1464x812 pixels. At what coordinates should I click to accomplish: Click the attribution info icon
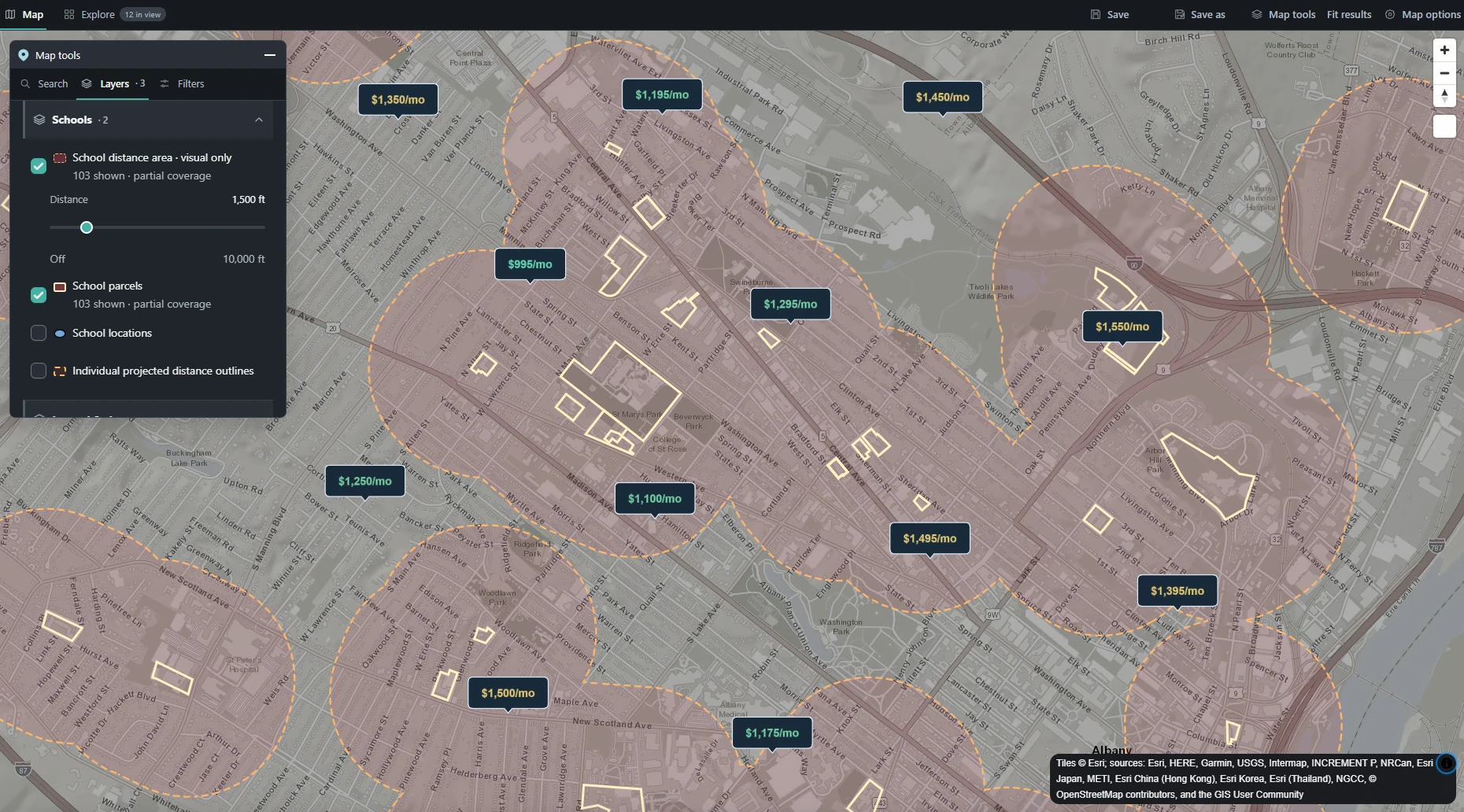coord(1446,763)
